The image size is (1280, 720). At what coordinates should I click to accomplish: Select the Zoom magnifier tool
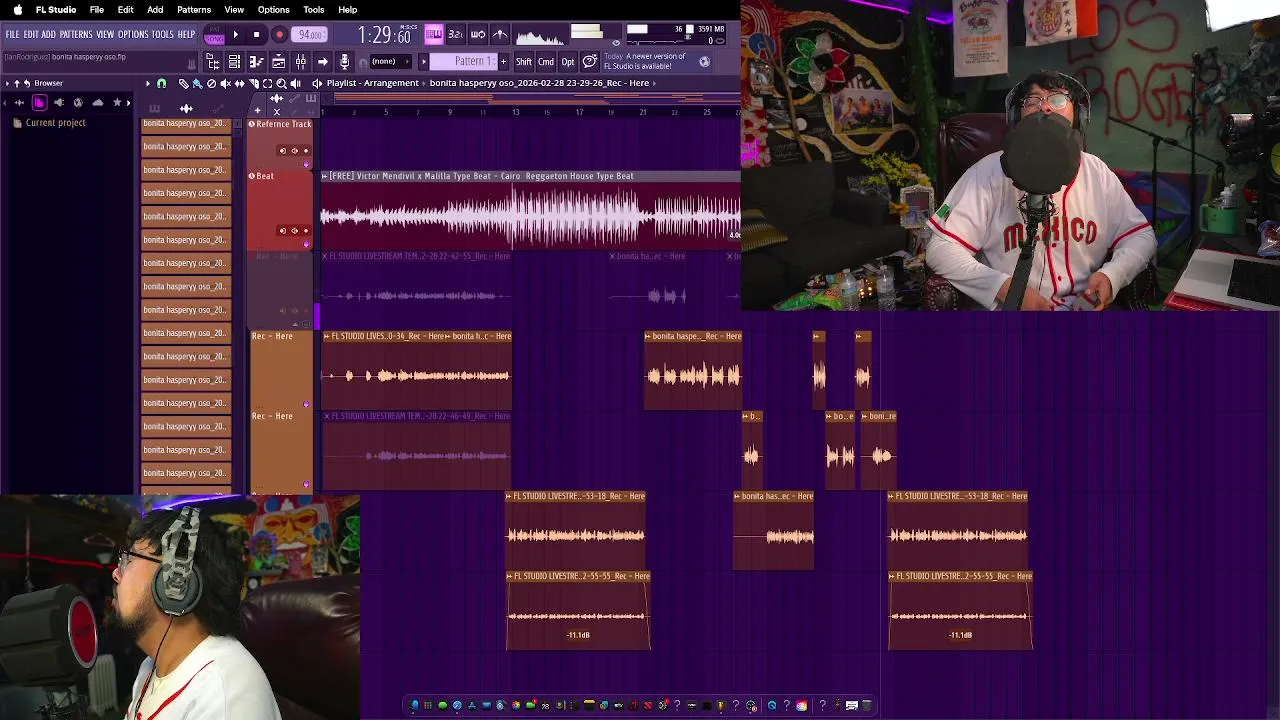coord(281,83)
